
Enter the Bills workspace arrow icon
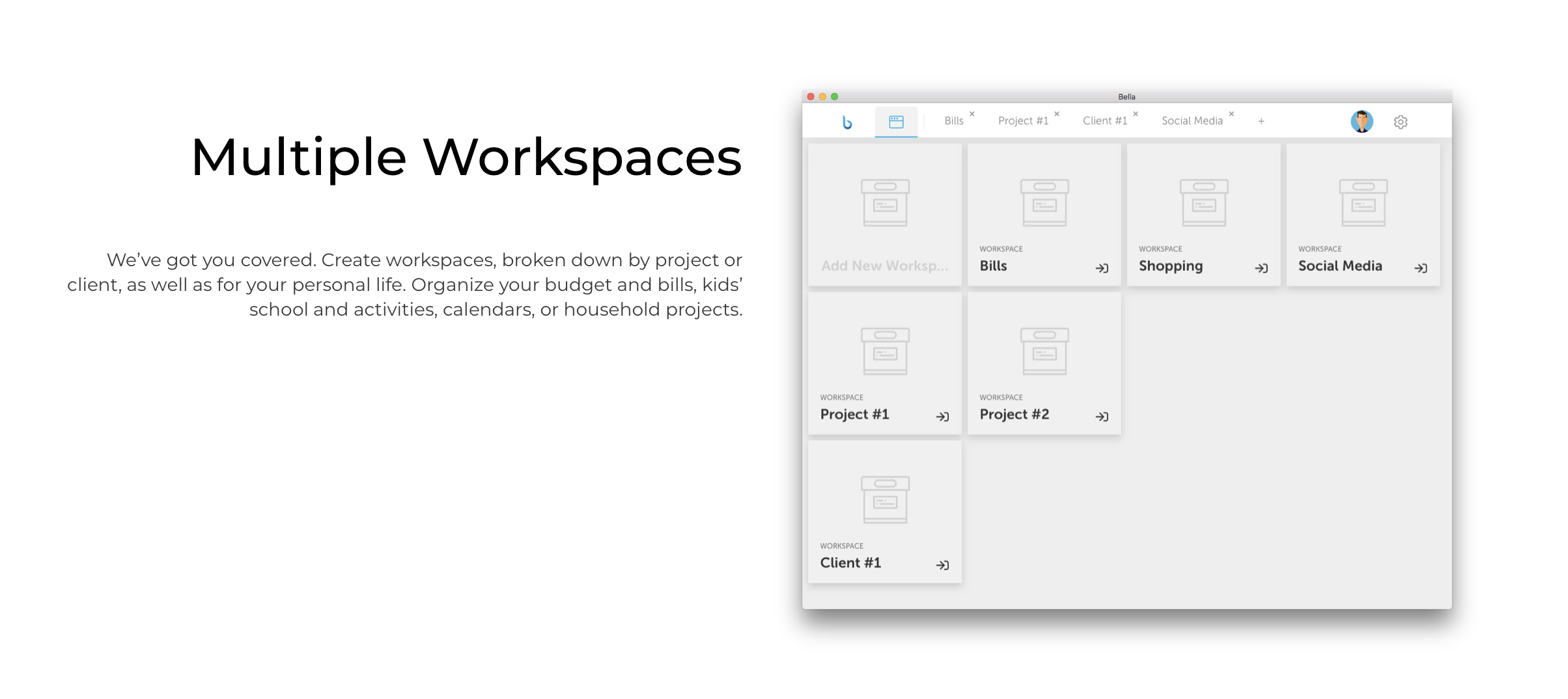pyautogui.click(x=1102, y=267)
